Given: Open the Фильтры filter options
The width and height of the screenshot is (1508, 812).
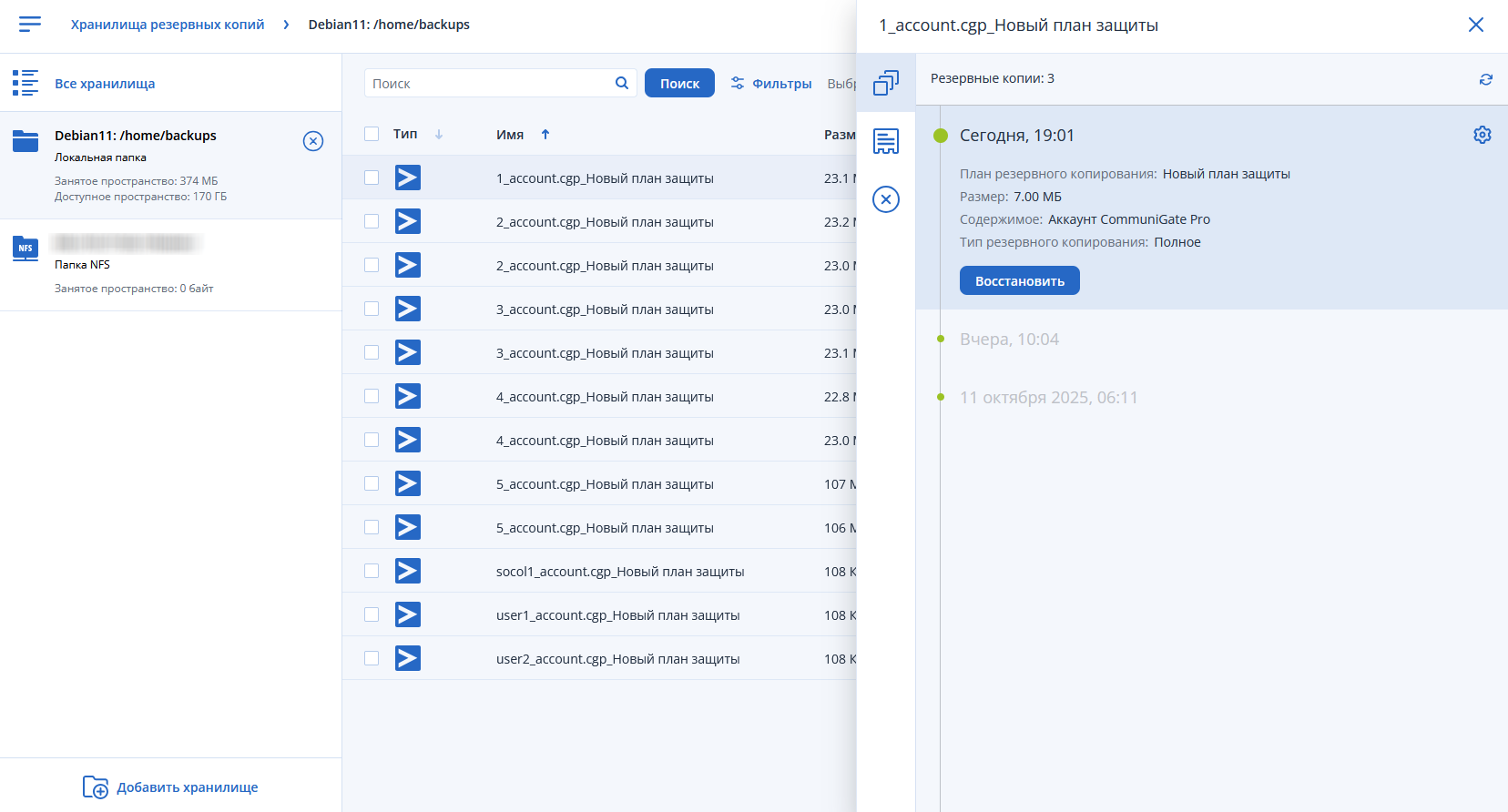Looking at the screenshot, I should click(x=771, y=83).
